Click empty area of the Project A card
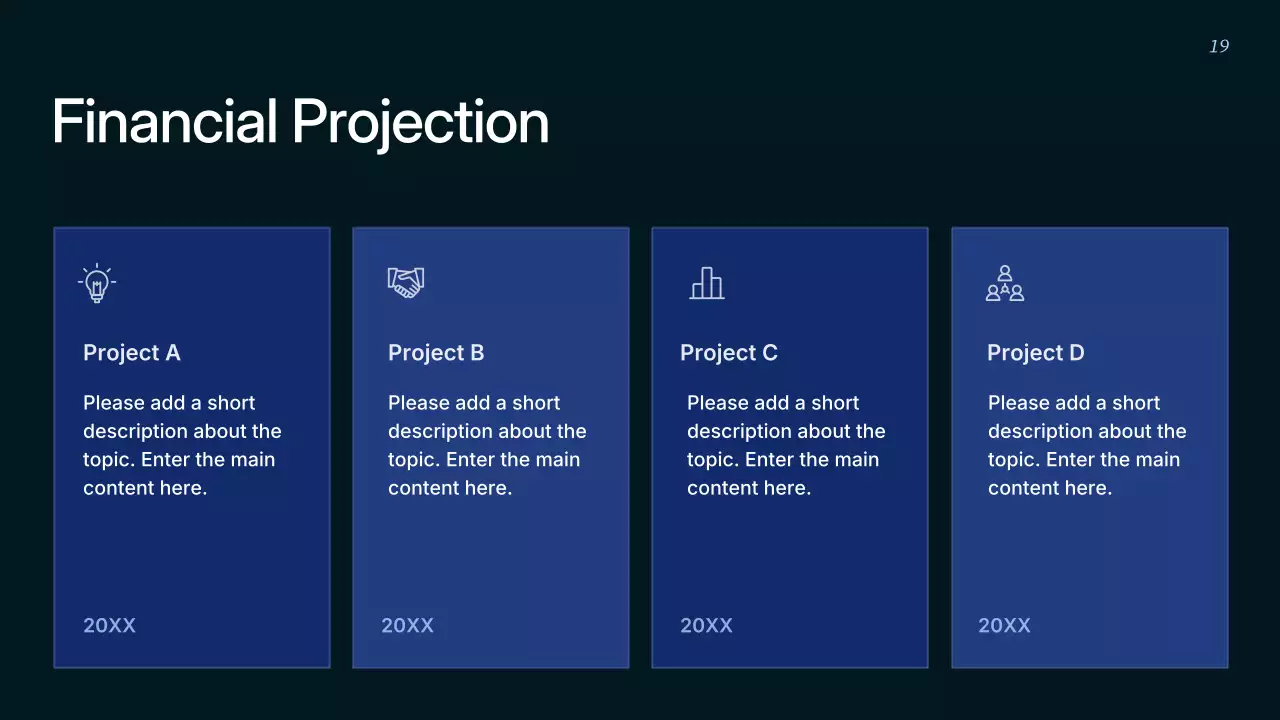The height and width of the screenshot is (720, 1280). pyautogui.click(x=192, y=560)
